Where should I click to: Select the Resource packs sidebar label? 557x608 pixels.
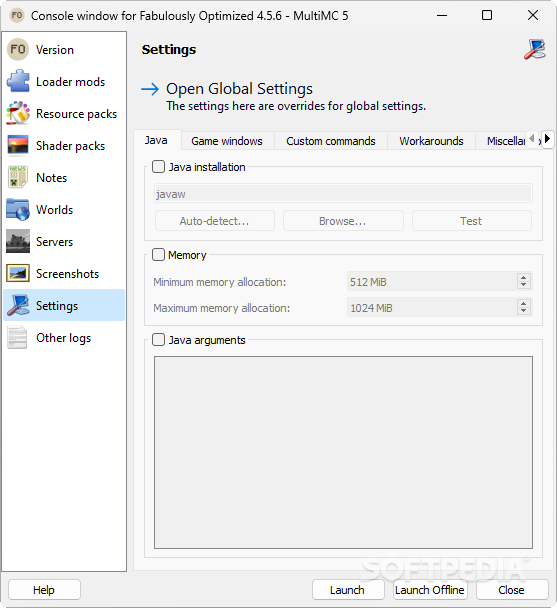point(76,114)
